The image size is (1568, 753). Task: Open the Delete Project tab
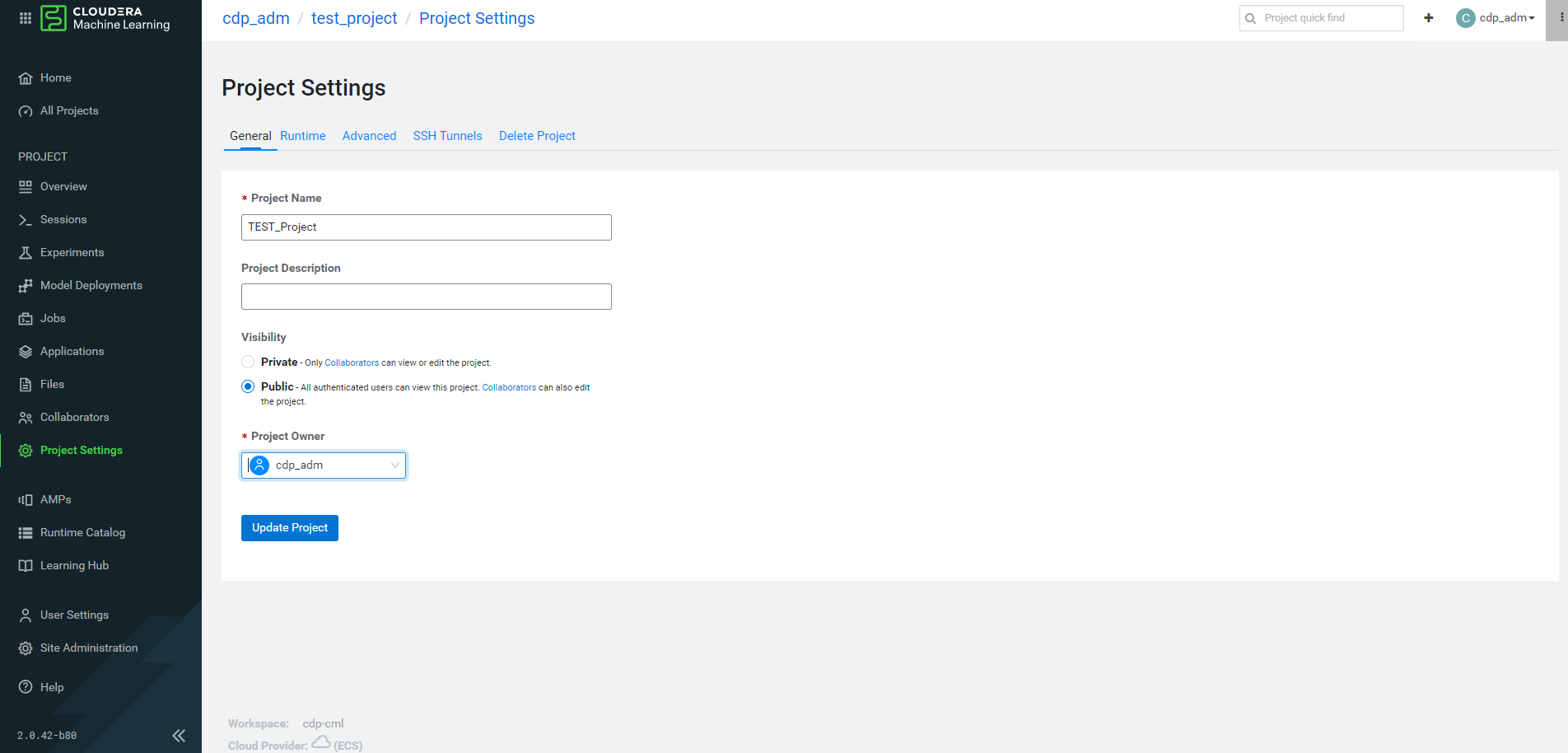tap(537, 135)
